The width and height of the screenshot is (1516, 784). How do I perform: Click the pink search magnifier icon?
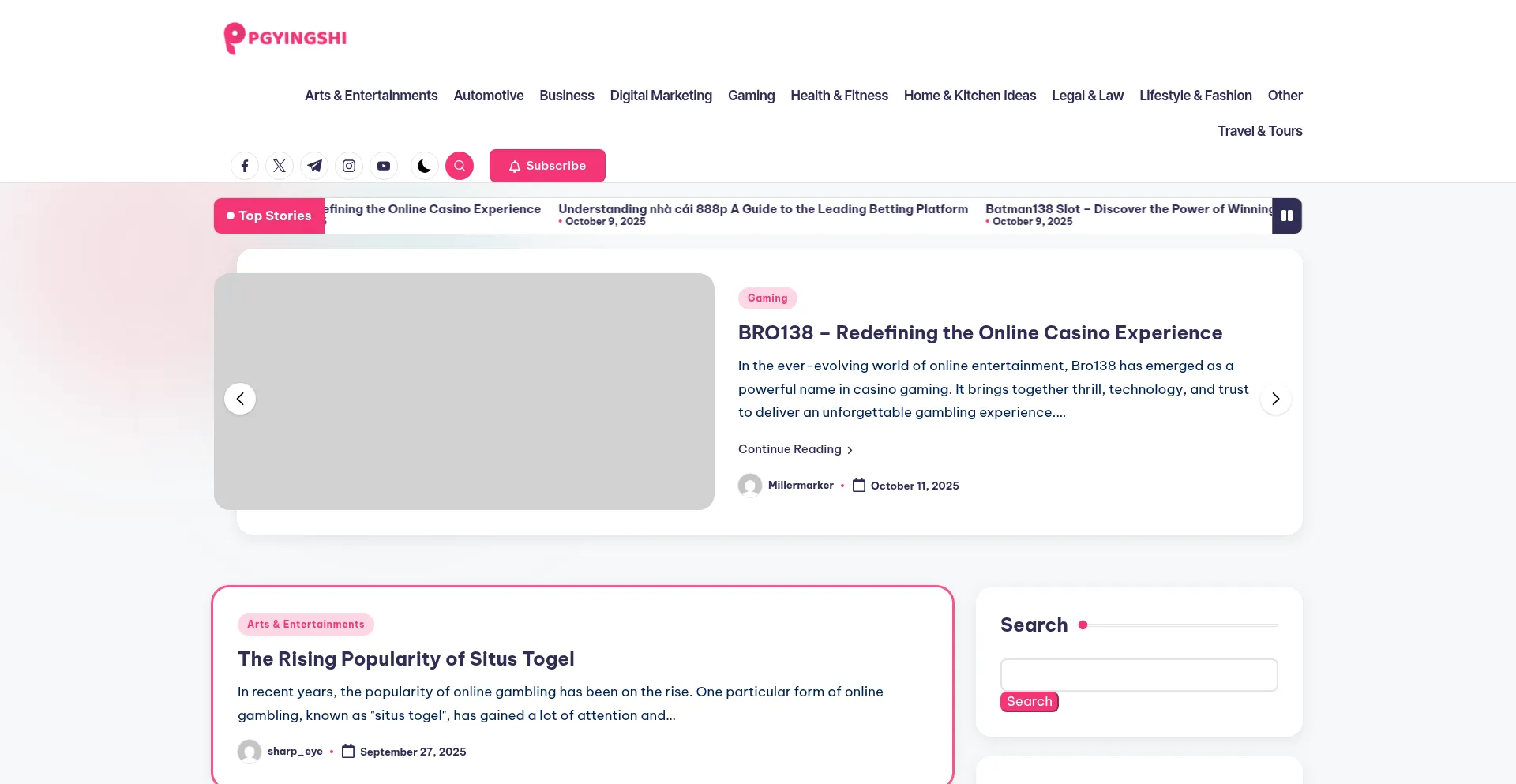pos(460,166)
